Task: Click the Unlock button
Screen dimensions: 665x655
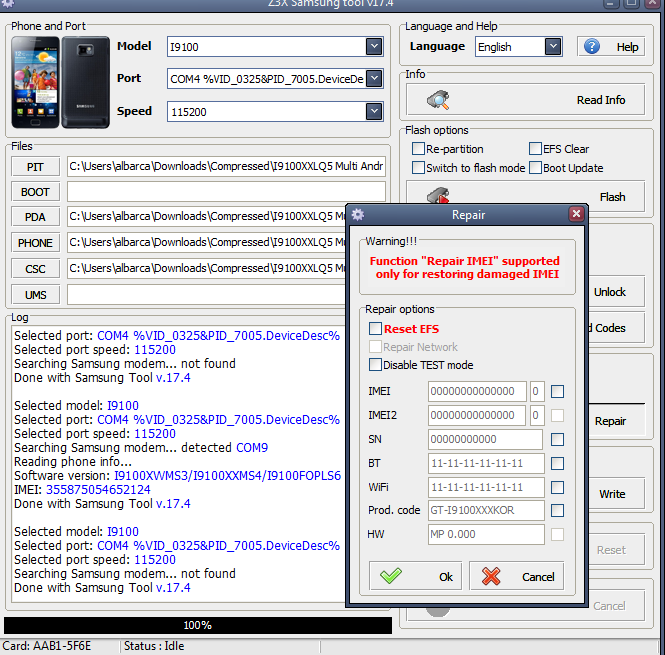Action: tap(616, 292)
